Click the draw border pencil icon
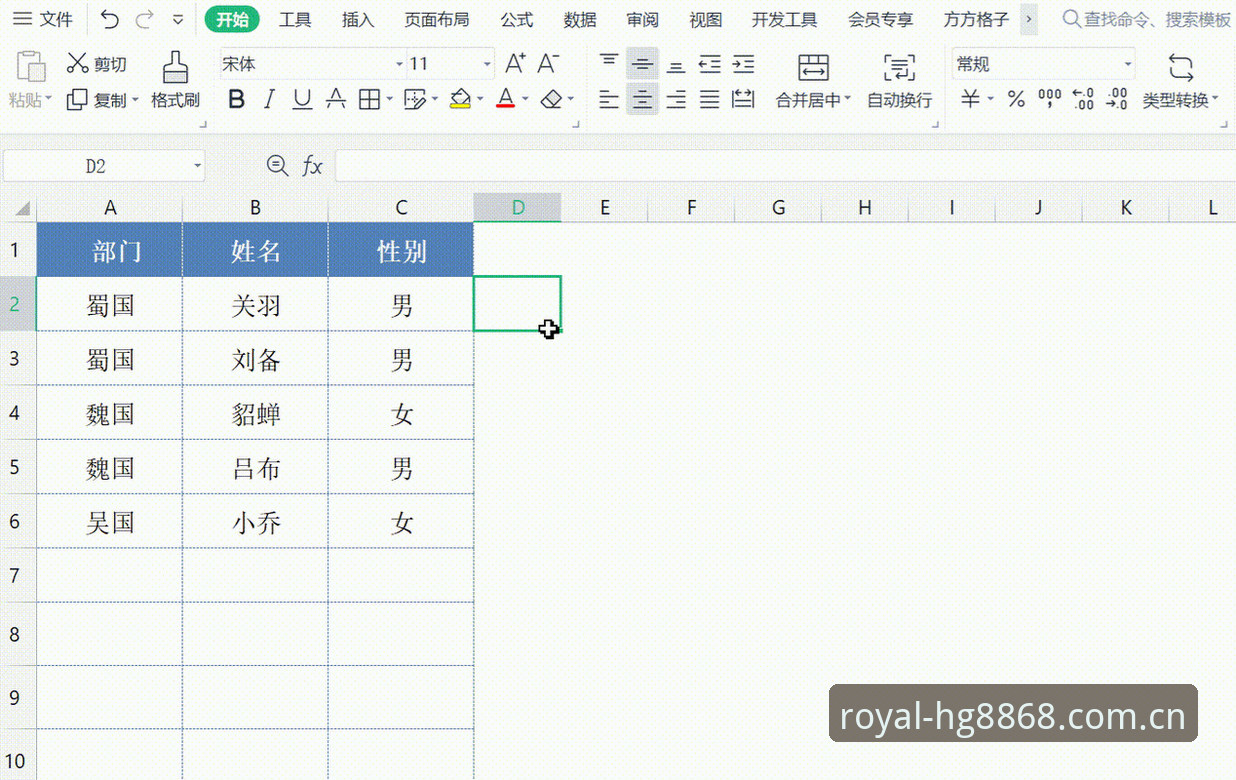The image size is (1236, 780). click(x=413, y=99)
